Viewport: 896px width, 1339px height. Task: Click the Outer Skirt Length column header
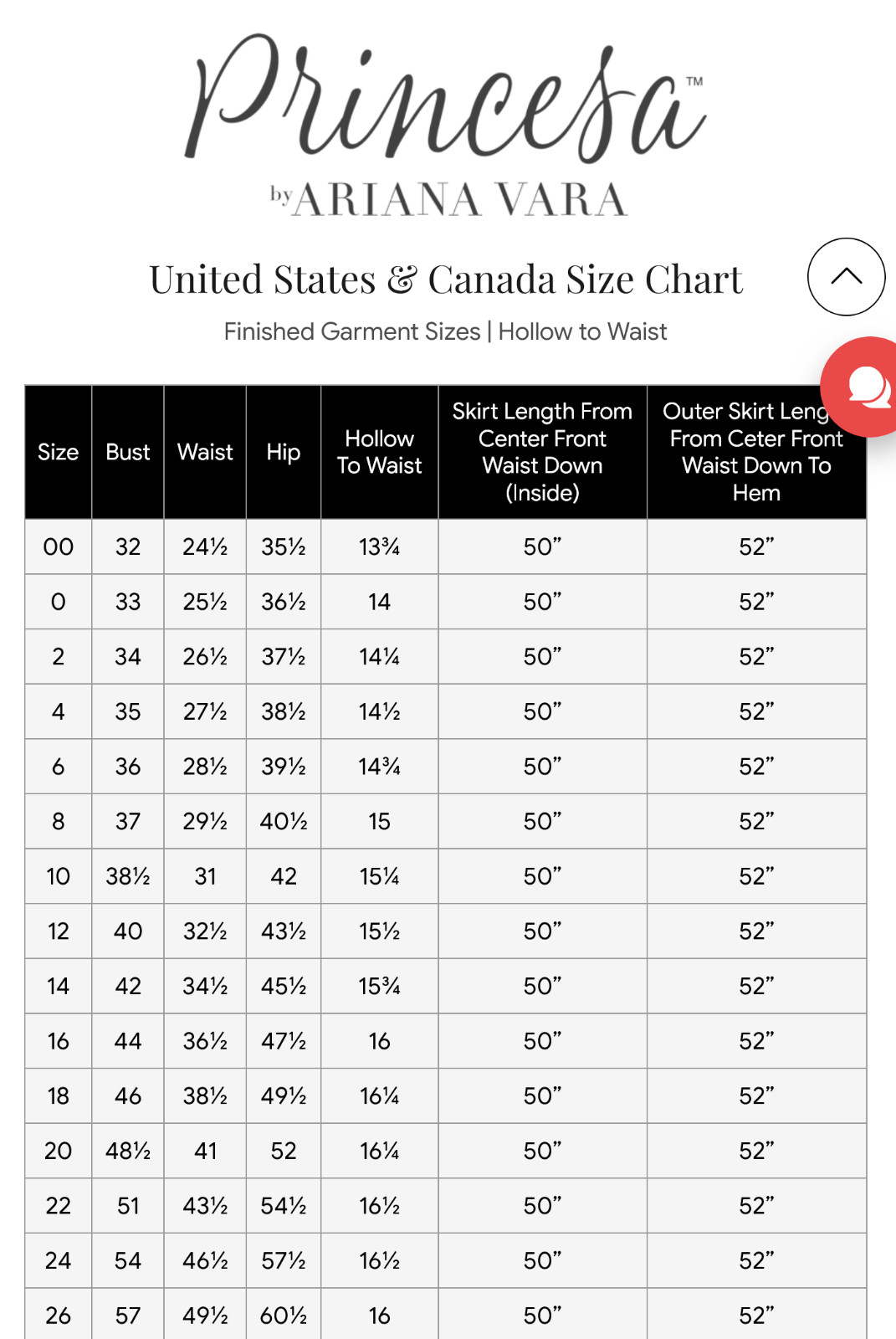tap(756, 452)
